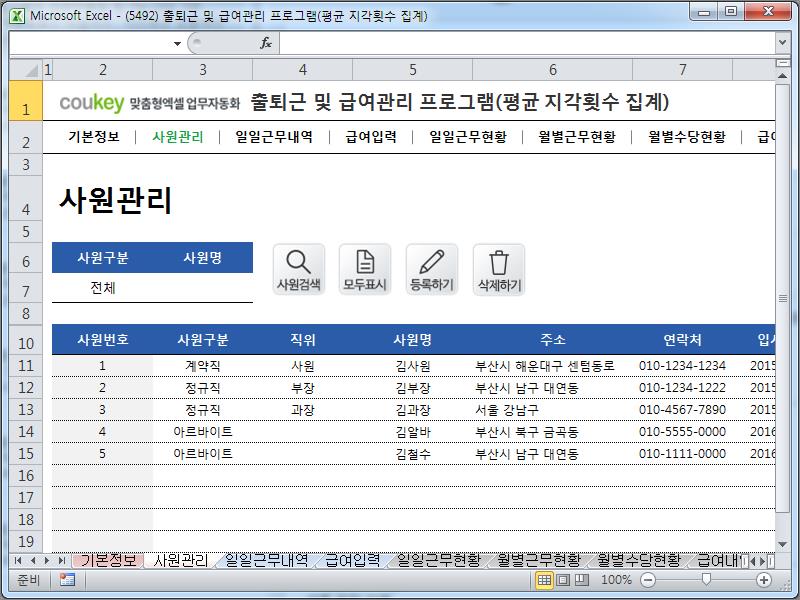
Task: Click inside the formula bar input
Action: (527, 43)
